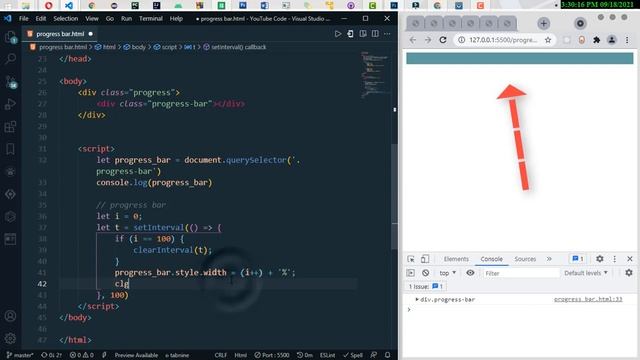The image size is (640, 360).
Task: Open the Extensions view in activity bar
Action: click(11, 127)
